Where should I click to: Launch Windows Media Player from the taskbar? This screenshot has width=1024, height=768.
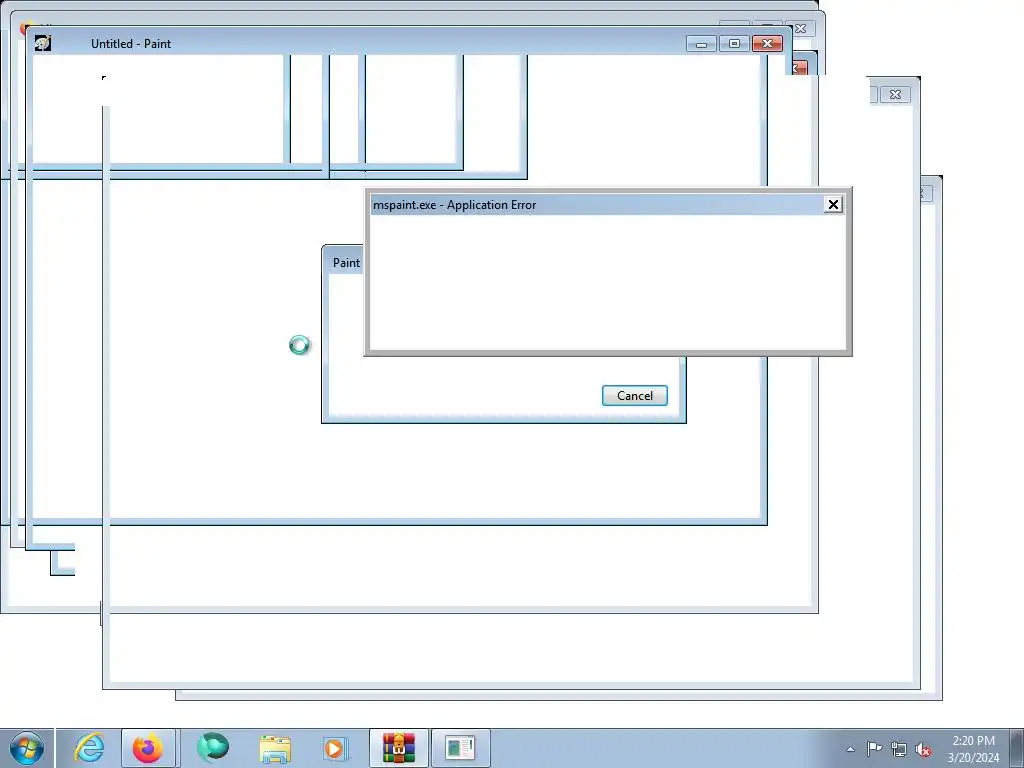pyautogui.click(x=335, y=748)
